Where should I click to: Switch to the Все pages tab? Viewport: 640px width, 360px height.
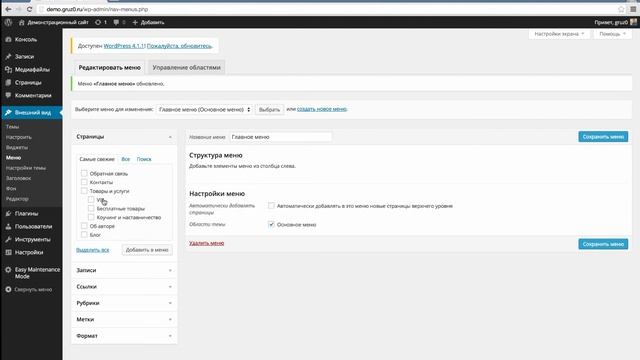tap(126, 159)
